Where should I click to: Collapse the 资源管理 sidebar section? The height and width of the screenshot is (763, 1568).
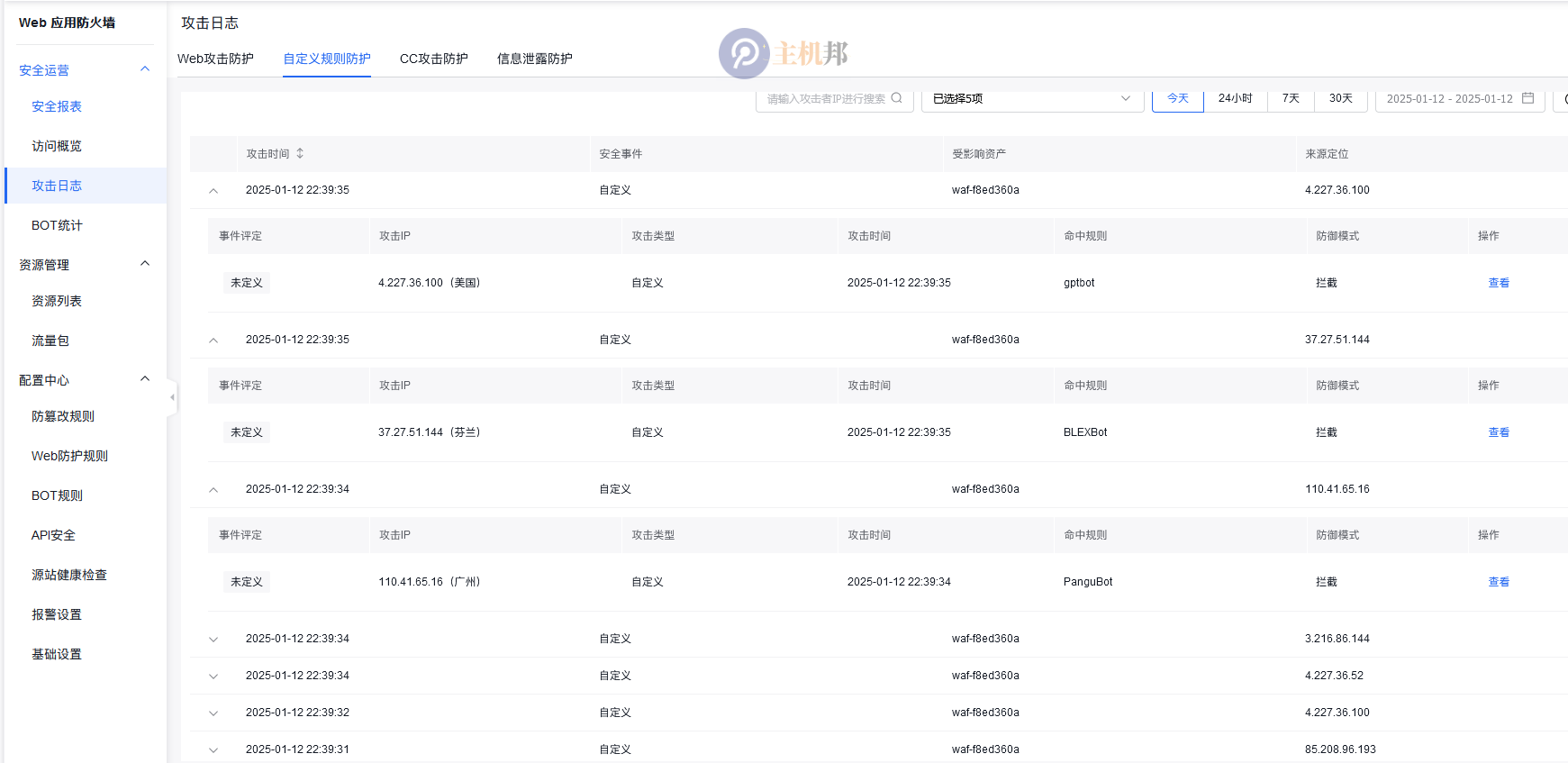(145, 264)
